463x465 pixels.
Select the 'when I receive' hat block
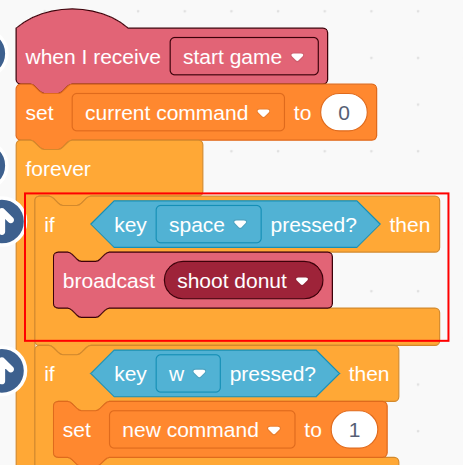coord(93,57)
